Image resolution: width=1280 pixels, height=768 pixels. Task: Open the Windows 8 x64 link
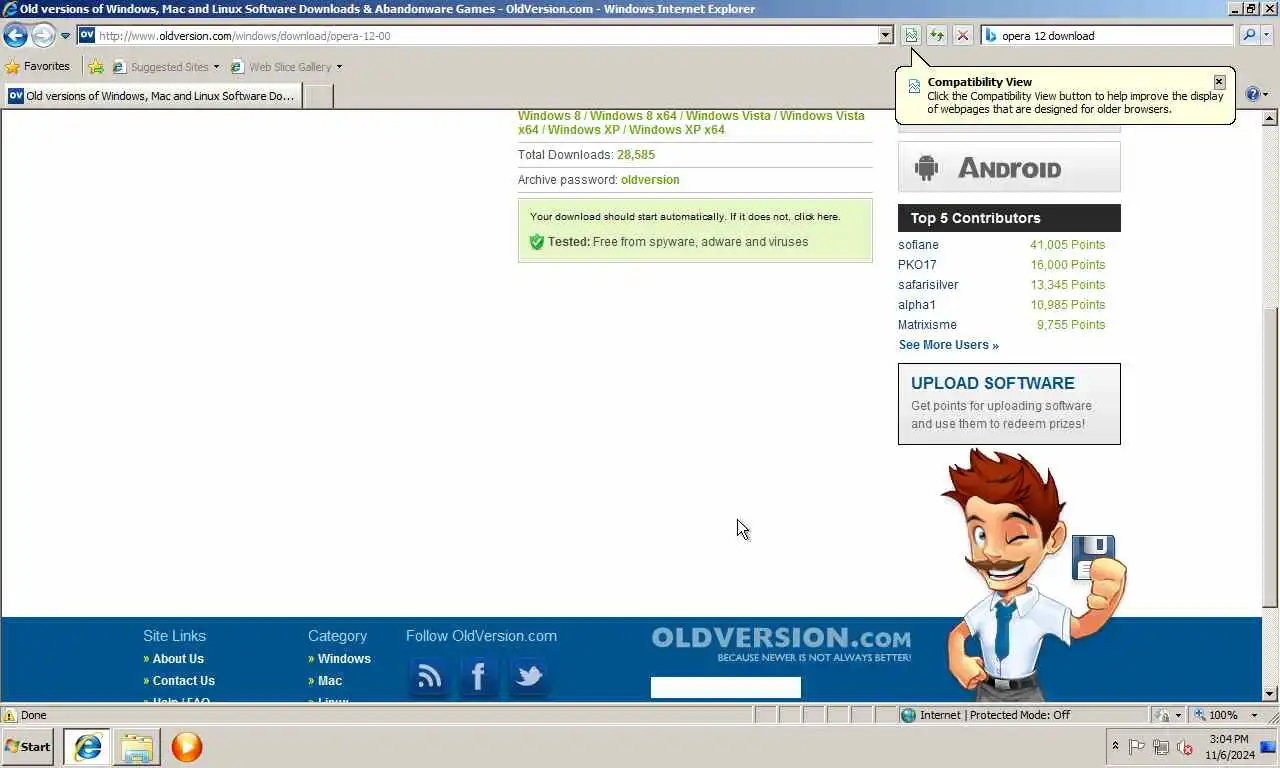(633, 116)
